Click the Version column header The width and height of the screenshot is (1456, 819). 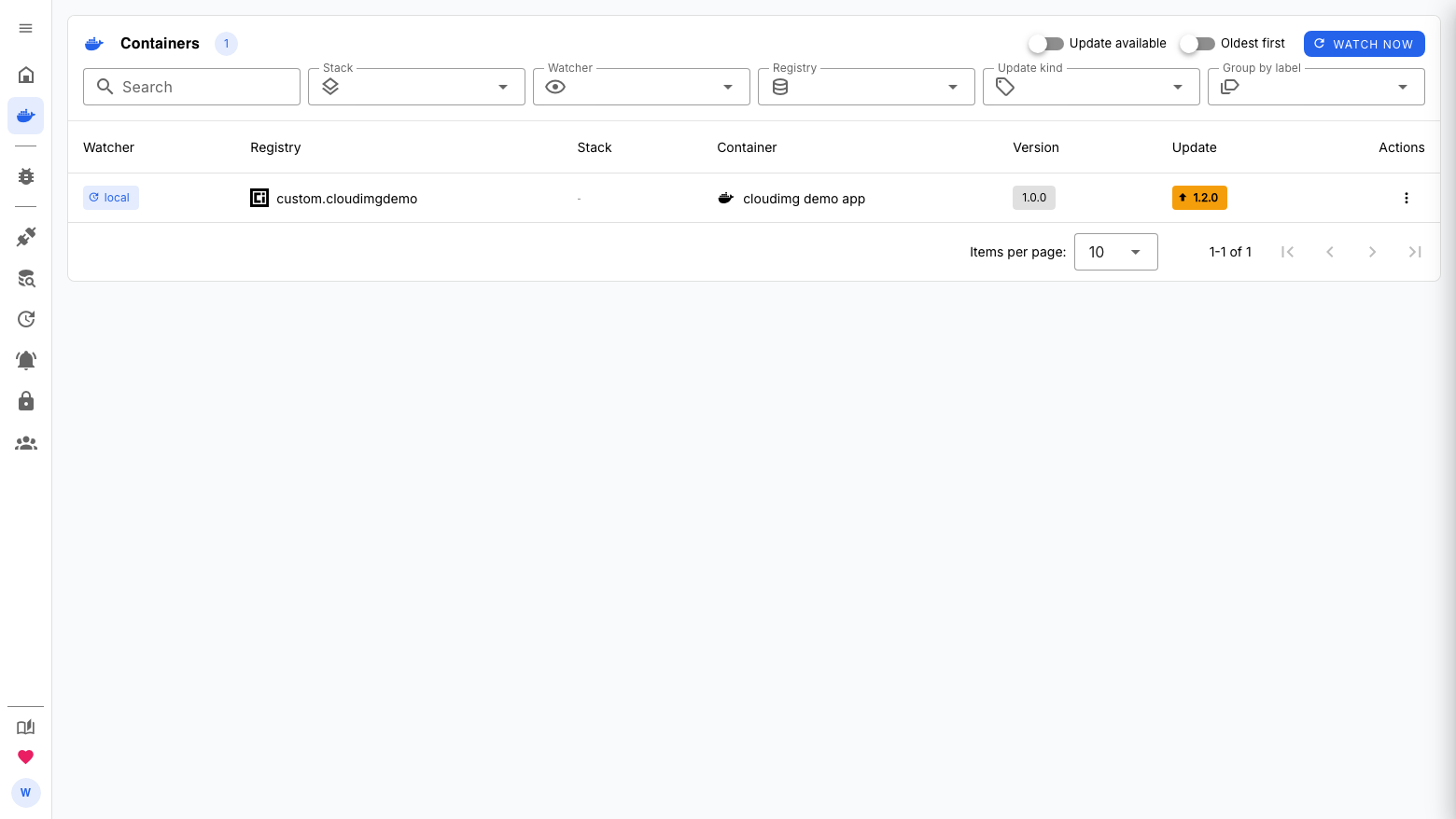point(1036,147)
